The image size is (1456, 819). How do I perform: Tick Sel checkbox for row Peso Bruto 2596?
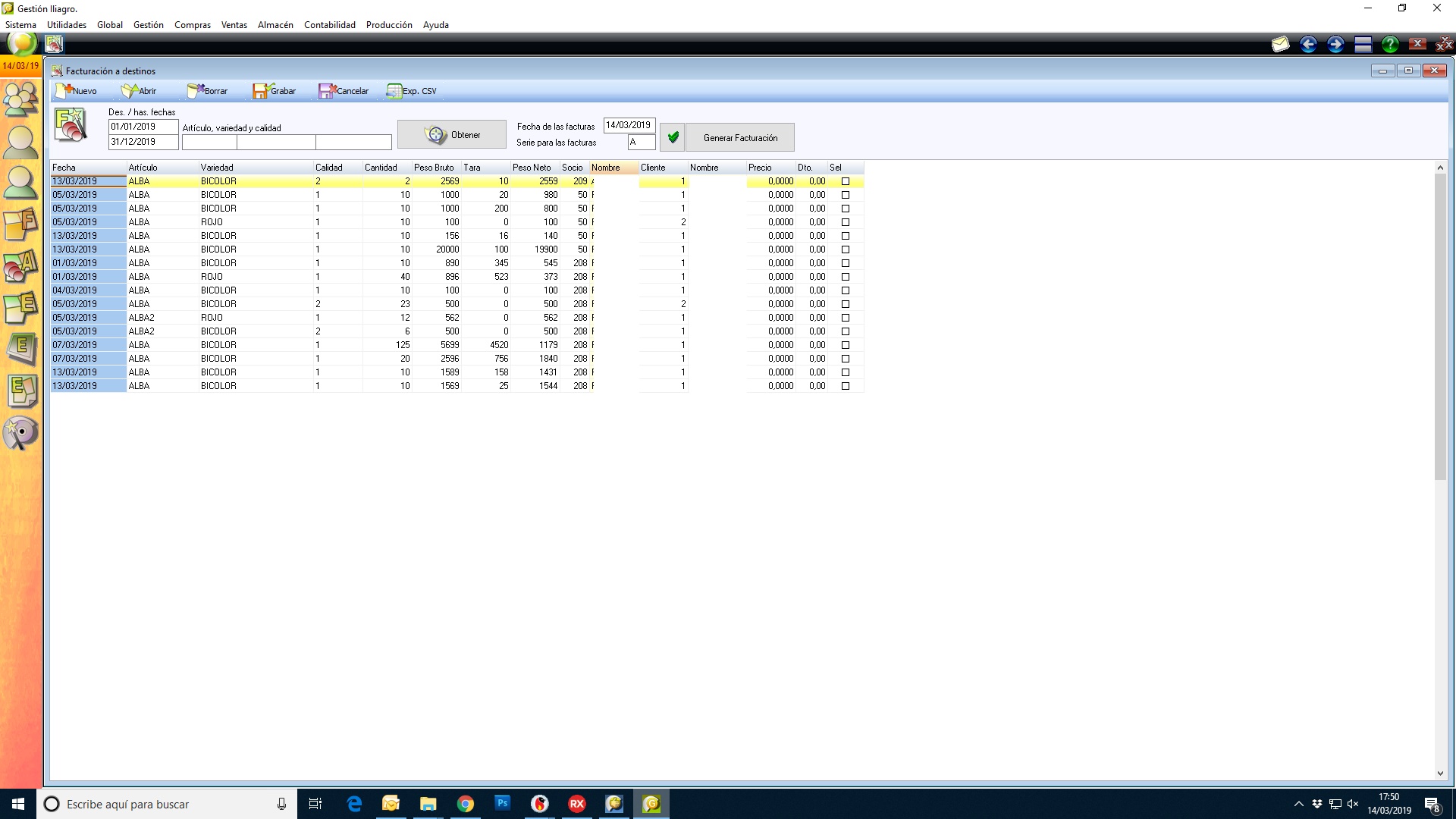[x=846, y=359]
